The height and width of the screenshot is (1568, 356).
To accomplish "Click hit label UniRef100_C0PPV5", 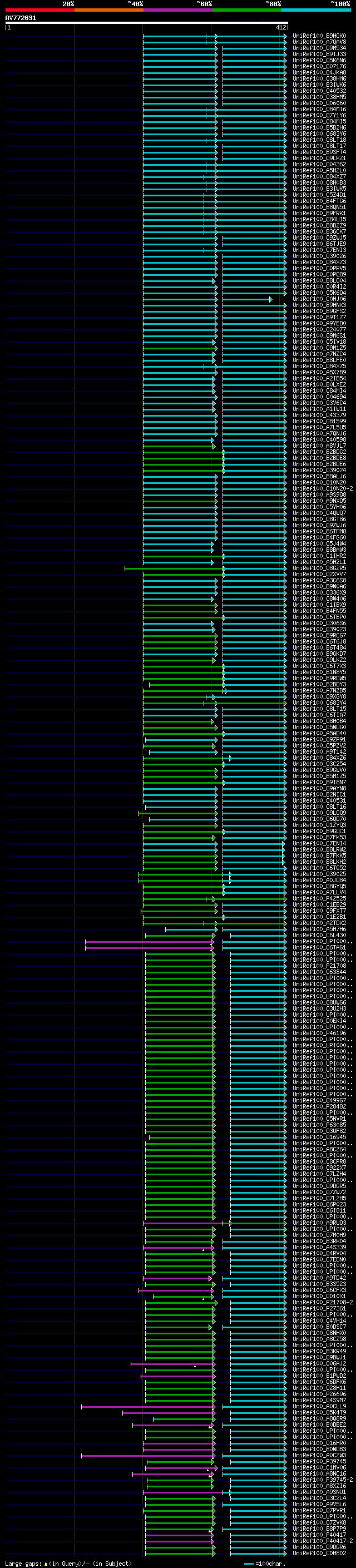I will (x=319, y=269).
